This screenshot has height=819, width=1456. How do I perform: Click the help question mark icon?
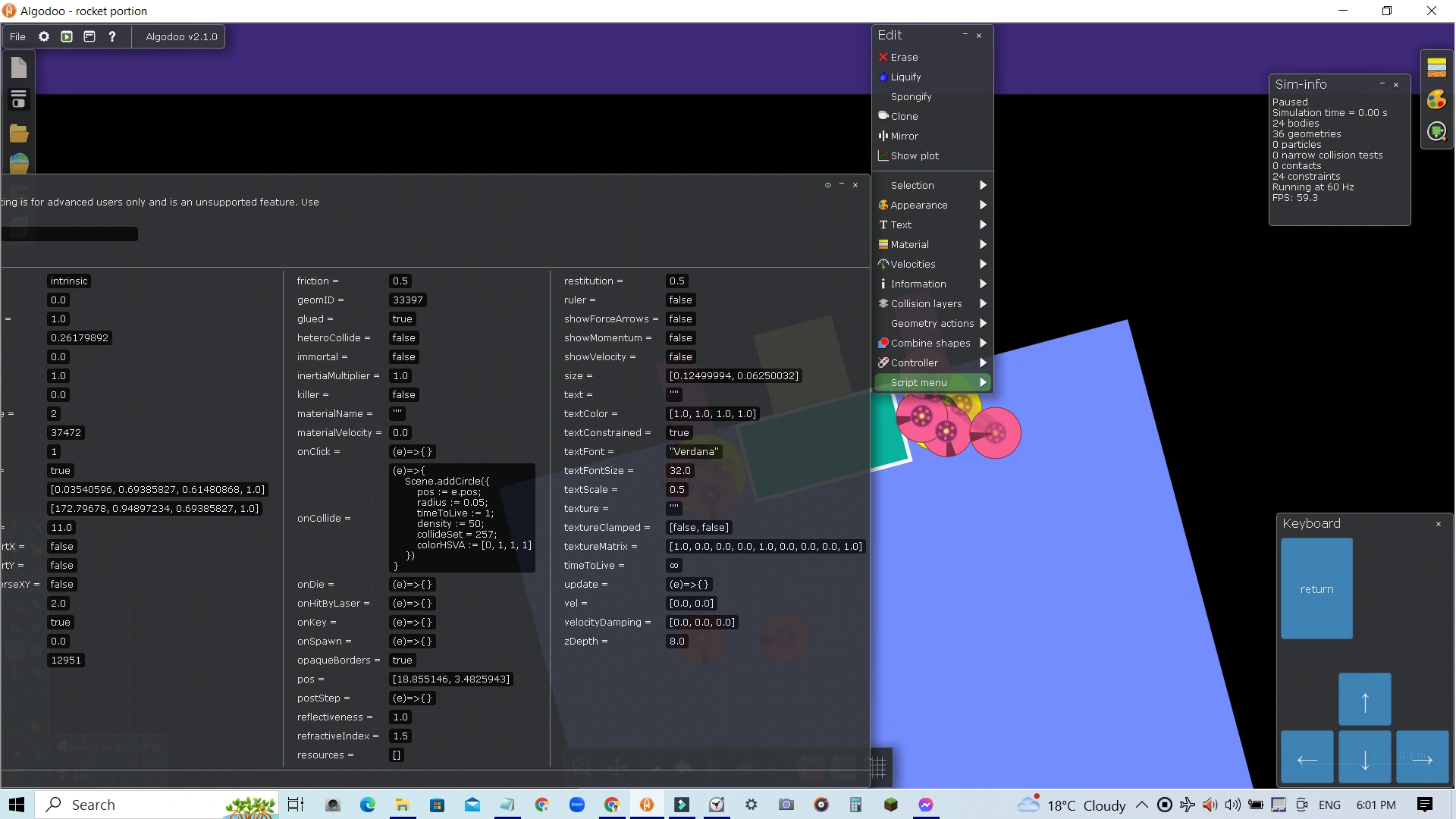point(112,36)
